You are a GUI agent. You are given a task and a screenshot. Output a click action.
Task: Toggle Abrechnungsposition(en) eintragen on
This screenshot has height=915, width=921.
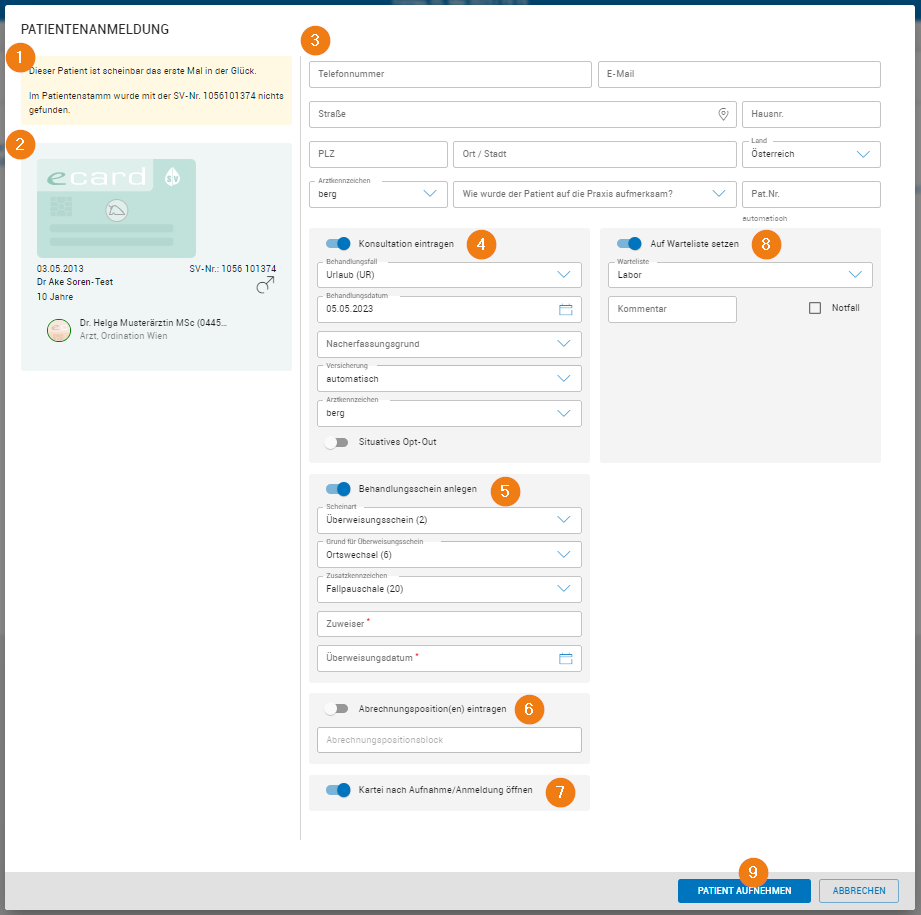click(x=336, y=709)
